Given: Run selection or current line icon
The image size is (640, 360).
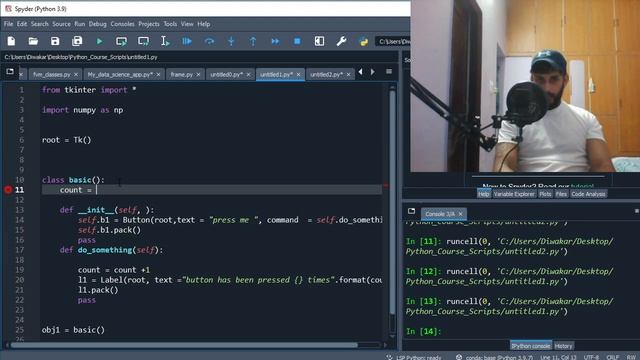Looking at the screenshot, I should (x=165, y=41).
